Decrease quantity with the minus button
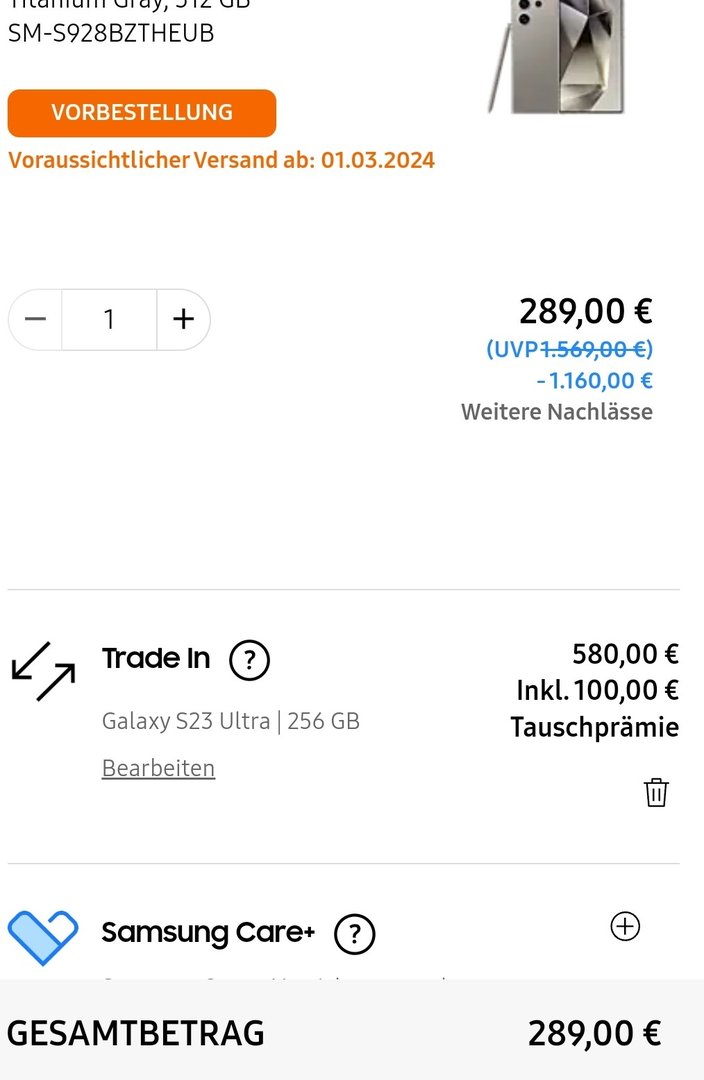704x1080 pixels. click(36, 319)
